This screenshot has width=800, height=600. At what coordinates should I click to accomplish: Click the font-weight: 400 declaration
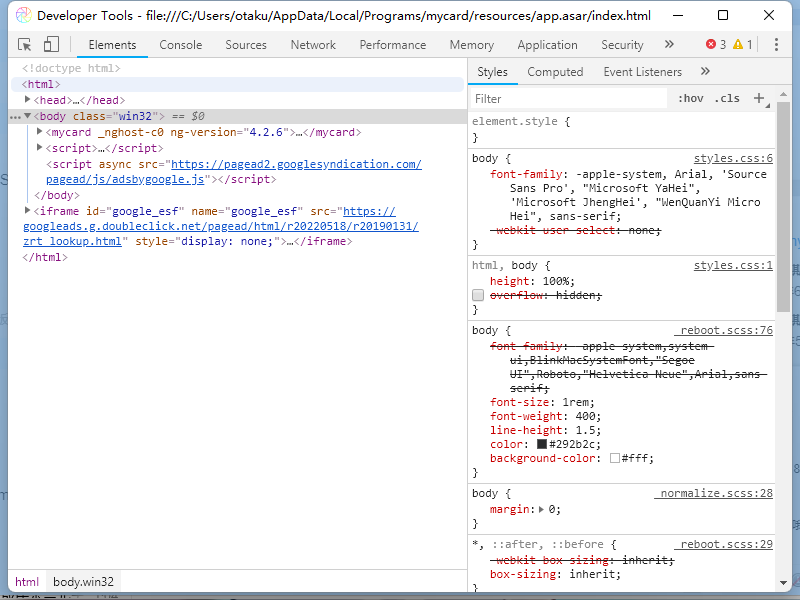point(545,416)
